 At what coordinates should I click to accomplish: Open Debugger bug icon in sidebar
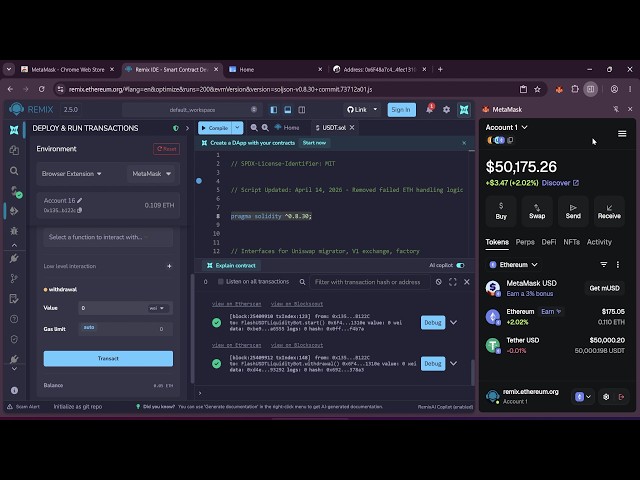[14, 231]
